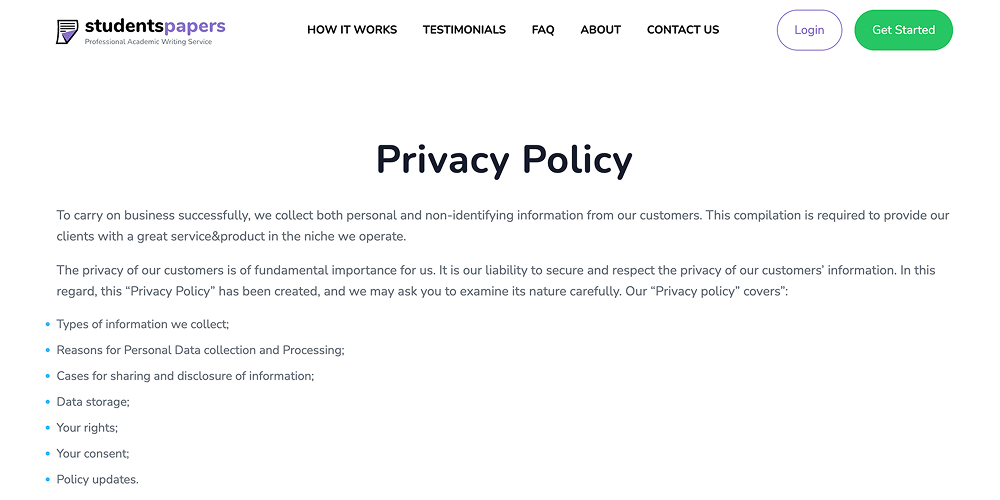Image resolution: width=1000 pixels, height=500 pixels.
Task: Open the FAQ menu item
Action: (x=543, y=30)
